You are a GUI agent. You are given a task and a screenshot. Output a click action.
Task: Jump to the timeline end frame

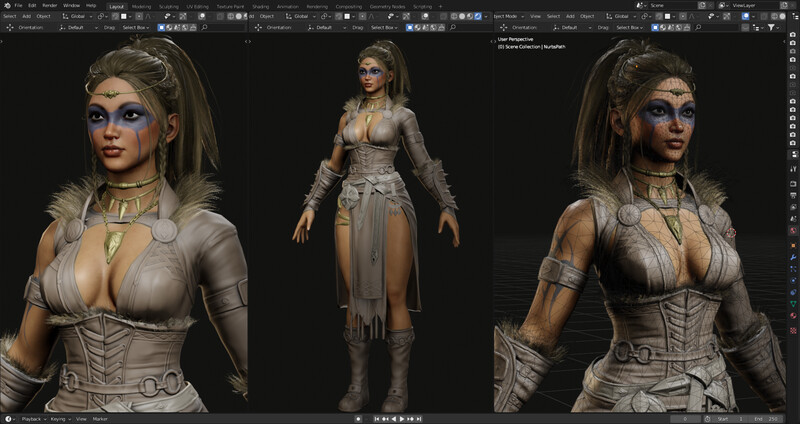418,419
